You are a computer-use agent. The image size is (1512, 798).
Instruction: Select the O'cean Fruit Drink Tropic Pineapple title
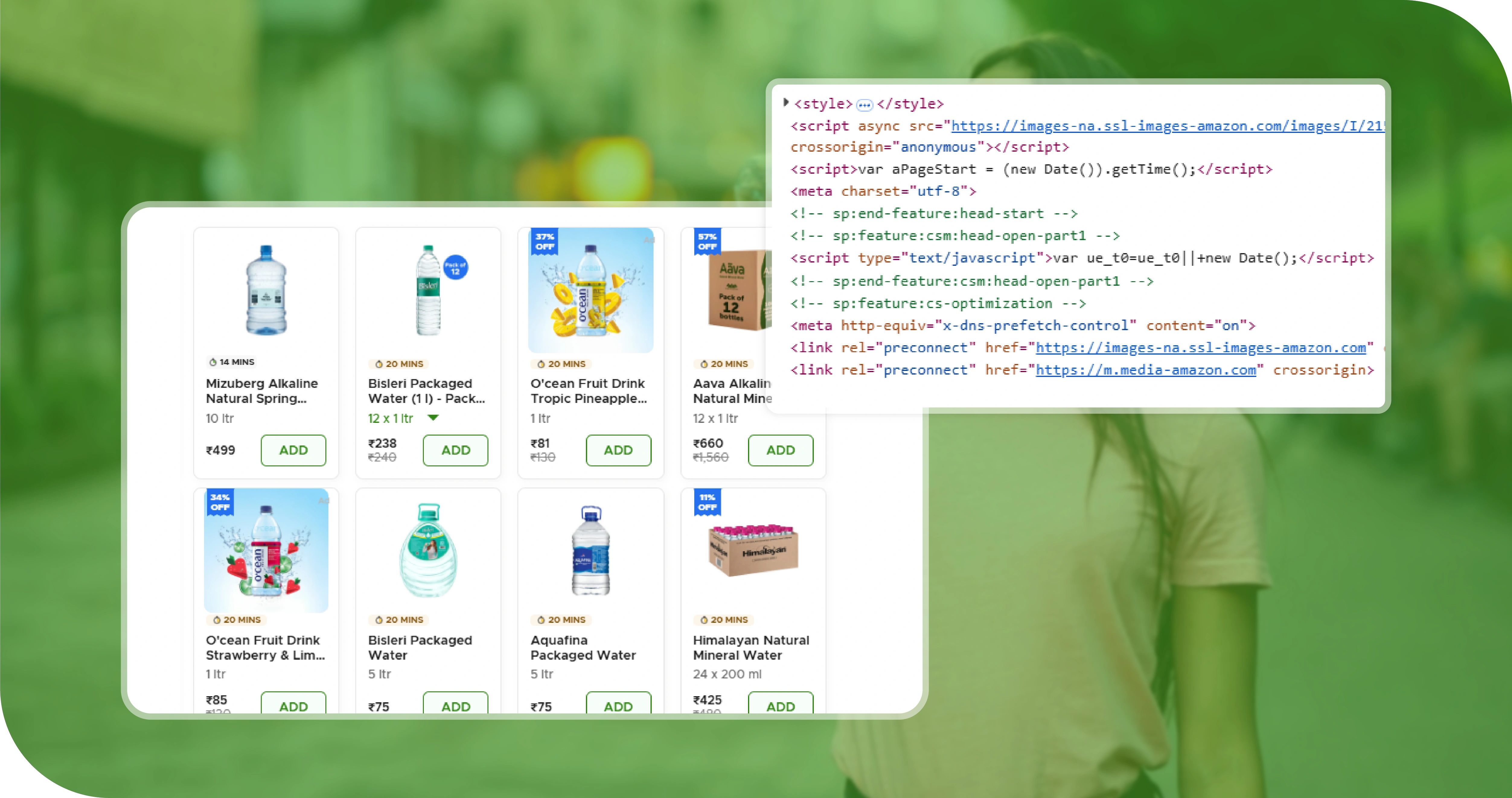pyautogui.click(x=589, y=391)
